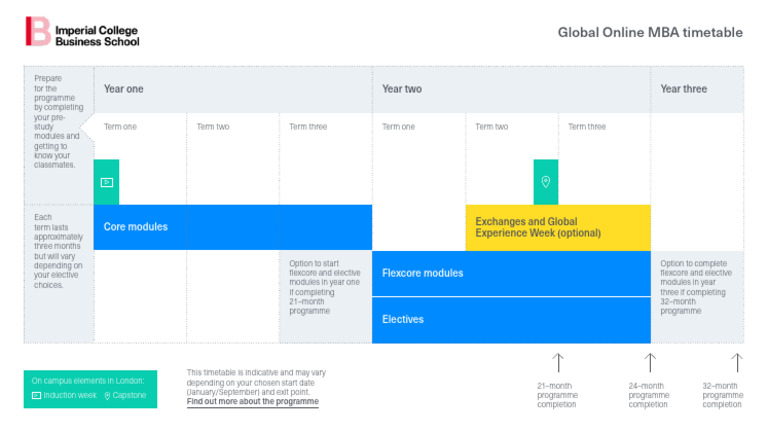Image resolution: width=768 pixels, height=432 pixels.
Task: Click Term two under Year one
Action: click(x=213, y=127)
